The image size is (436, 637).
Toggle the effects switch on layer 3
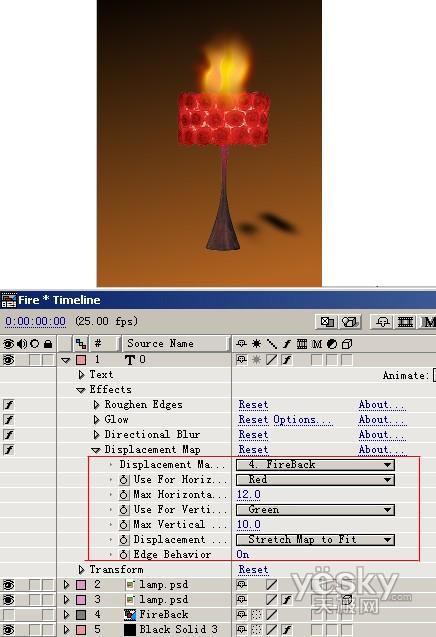287,600
